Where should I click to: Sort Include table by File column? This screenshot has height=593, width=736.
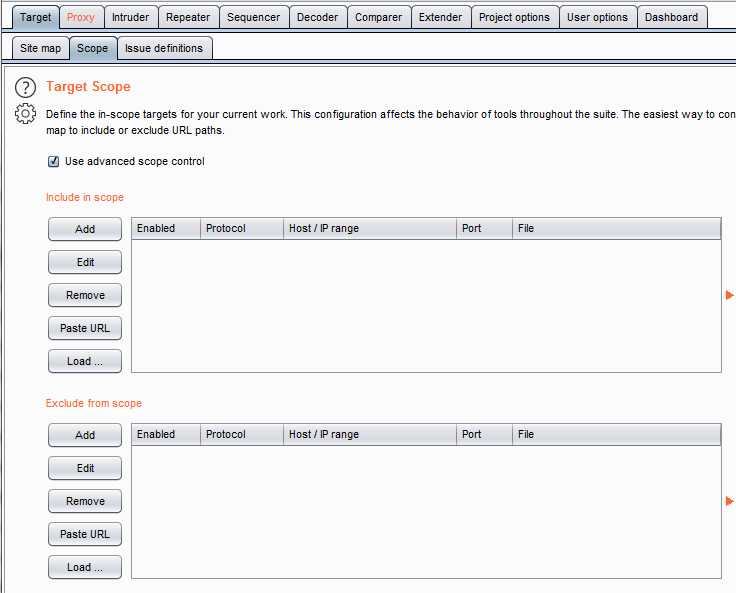tap(617, 229)
